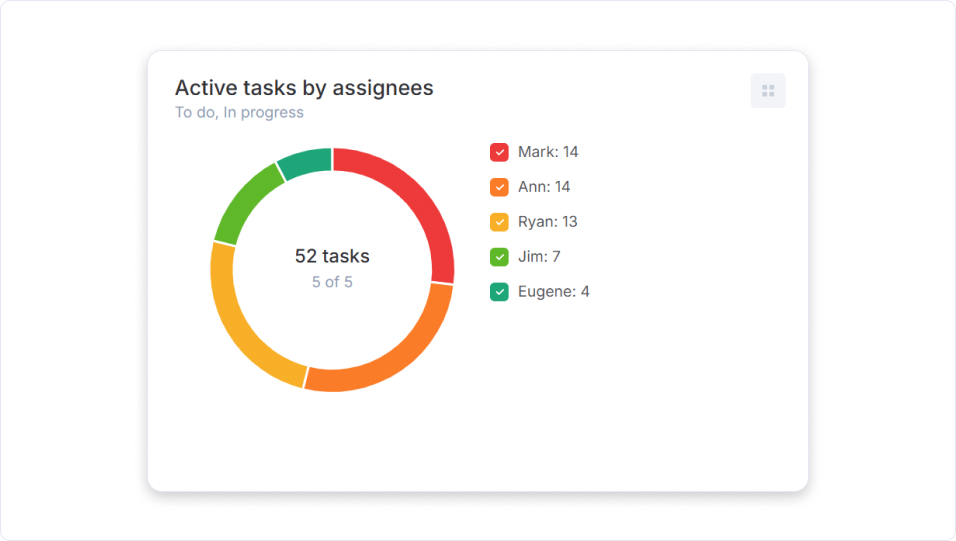Toggle the teal Eugene checkbox
The height and width of the screenshot is (541, 956).
point(500,292)
